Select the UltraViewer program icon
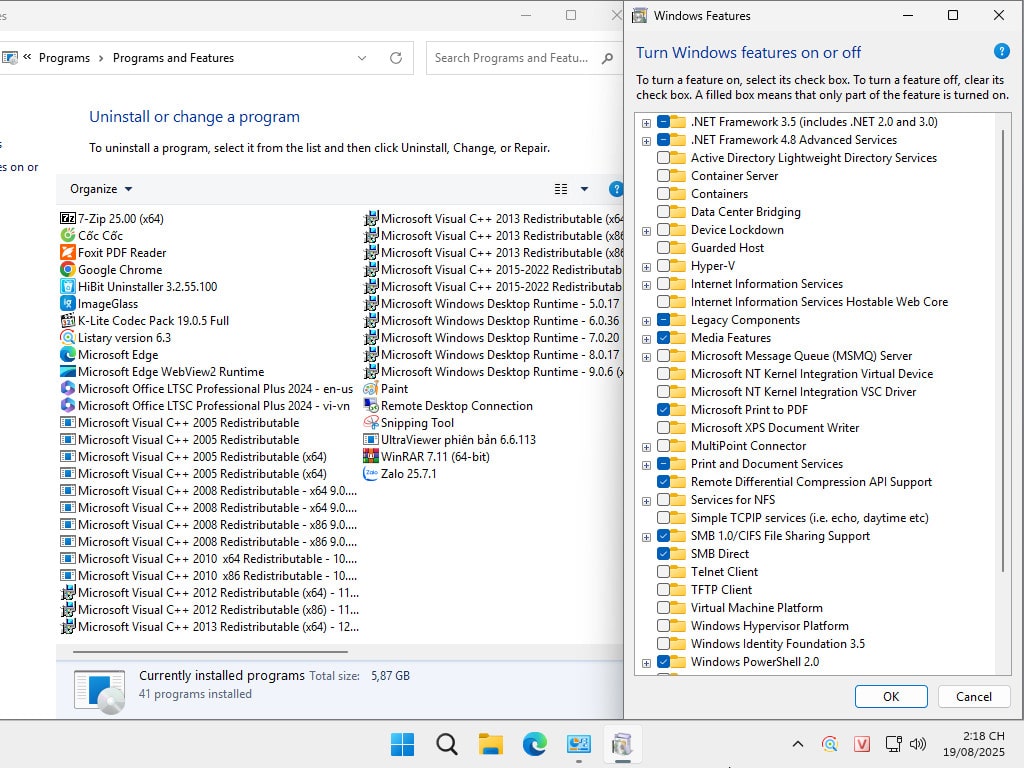This screenshot has height=768, width=1024. click(x=370, y=439)
